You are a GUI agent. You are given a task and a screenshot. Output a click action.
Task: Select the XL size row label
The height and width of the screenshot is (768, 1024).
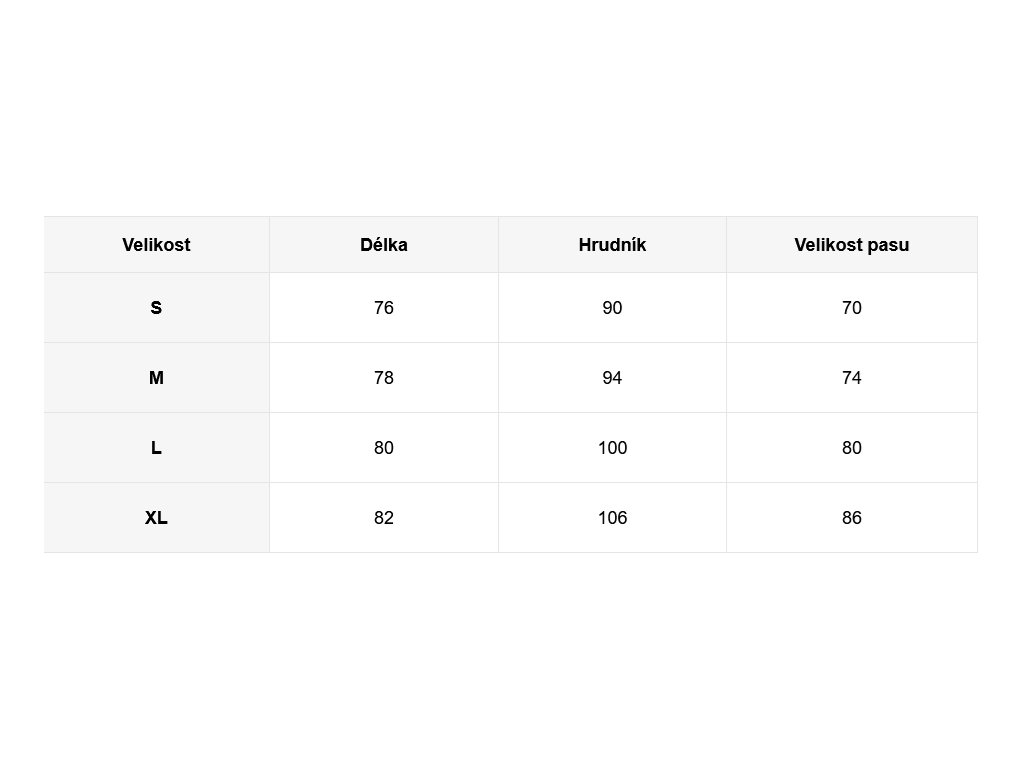pos(156,518)
